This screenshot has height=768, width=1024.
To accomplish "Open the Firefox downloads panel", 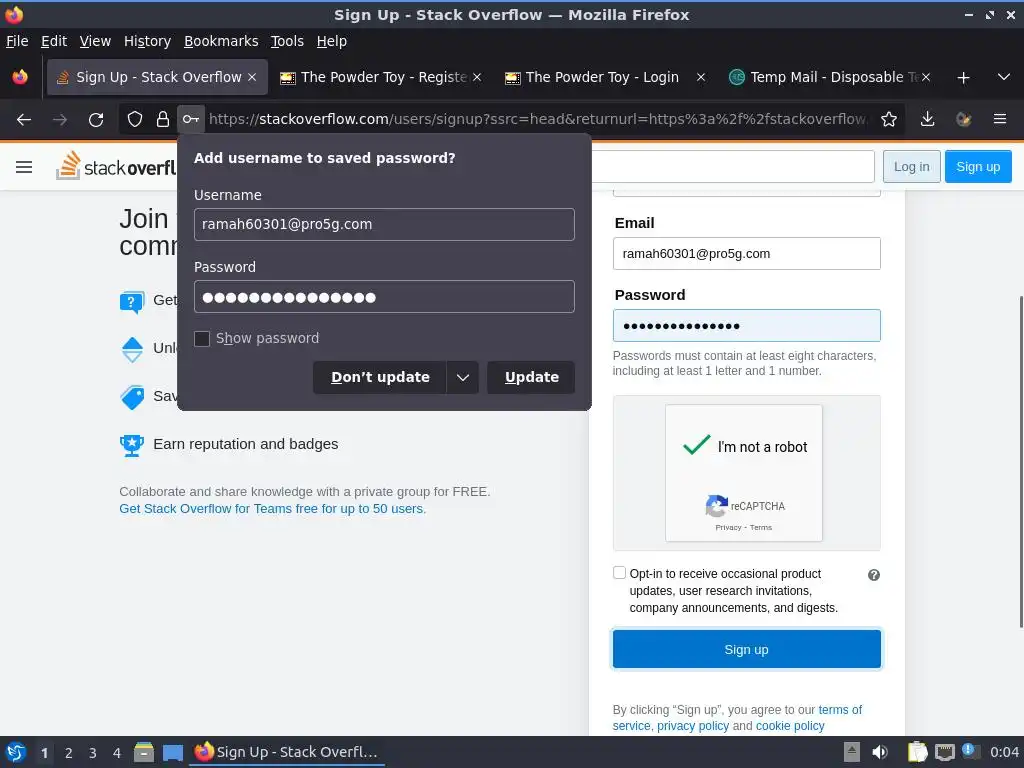I will click(927, 120).
